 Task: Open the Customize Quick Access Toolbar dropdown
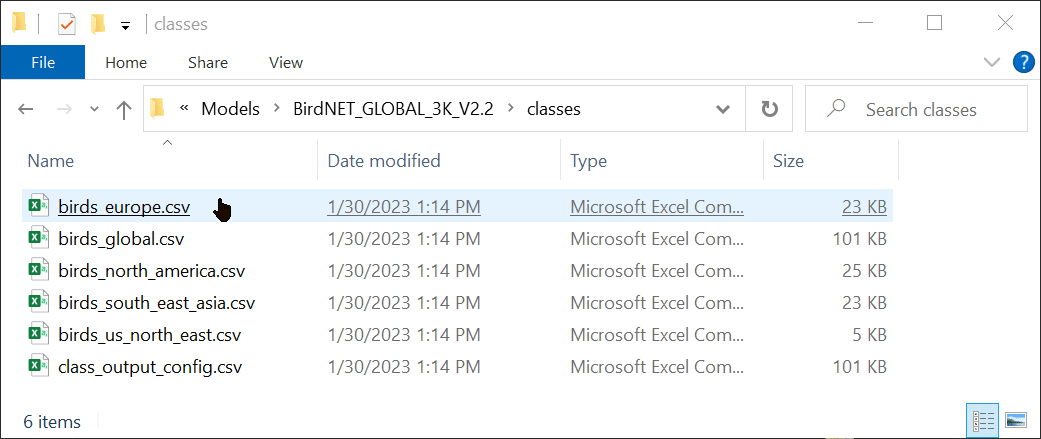[x=125, y=26]
